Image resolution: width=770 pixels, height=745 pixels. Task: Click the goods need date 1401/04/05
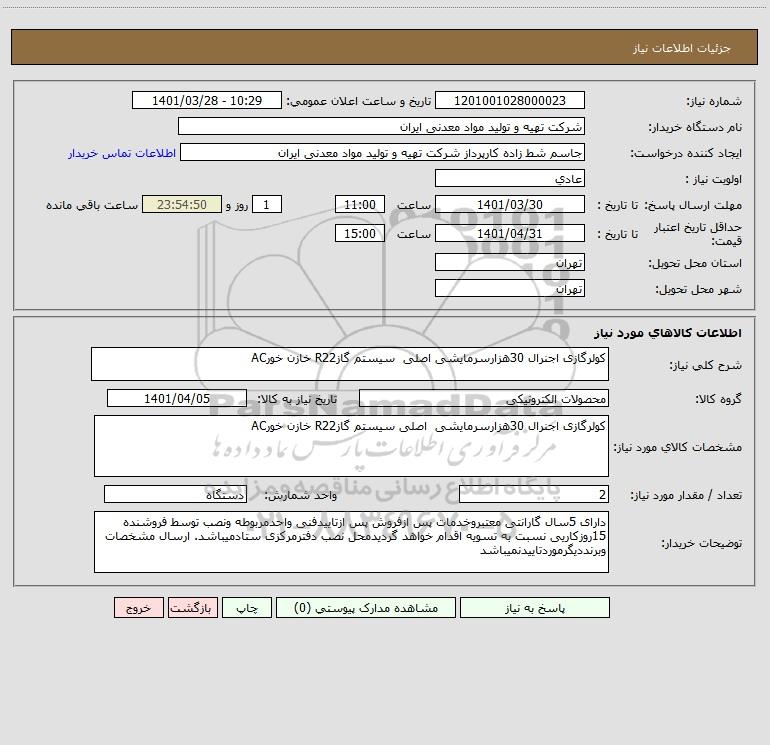[177, 399]
